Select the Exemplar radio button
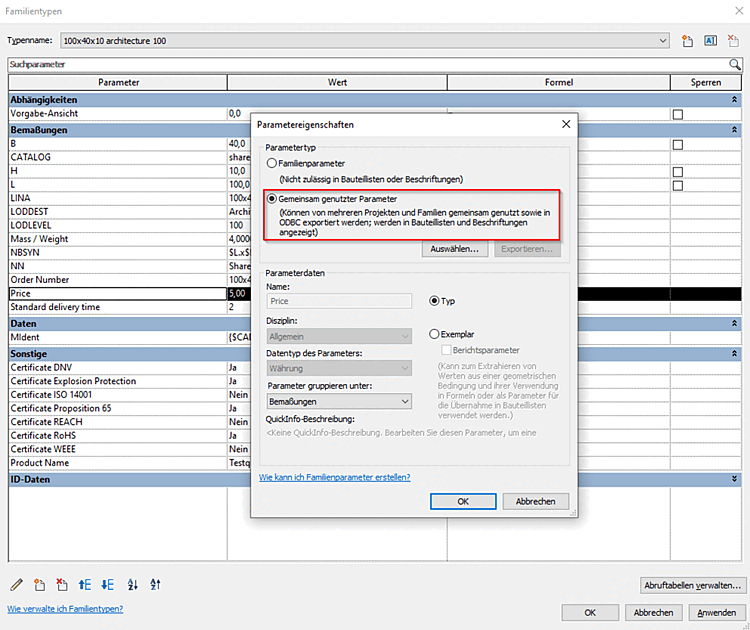 coord(434,334)
